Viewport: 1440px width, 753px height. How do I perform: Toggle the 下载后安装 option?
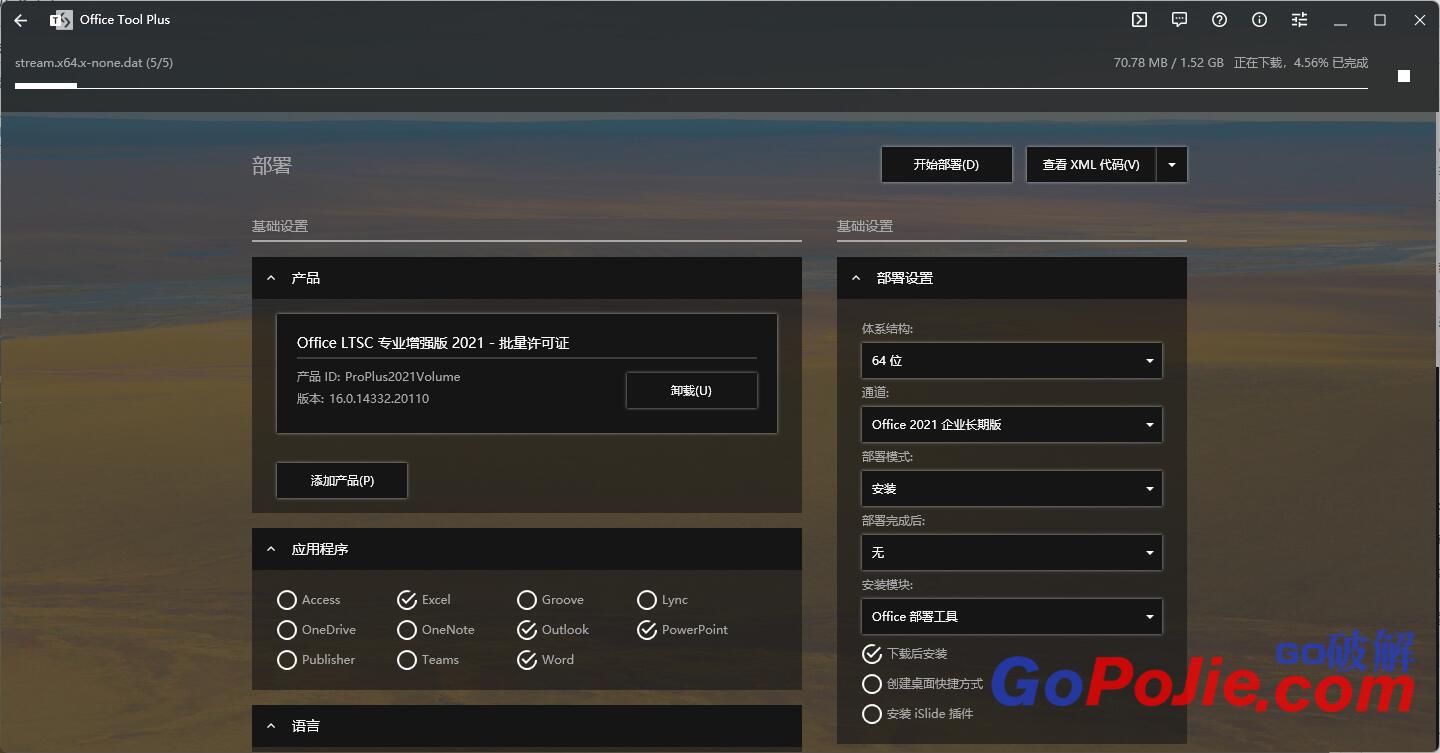pos(904,654)
